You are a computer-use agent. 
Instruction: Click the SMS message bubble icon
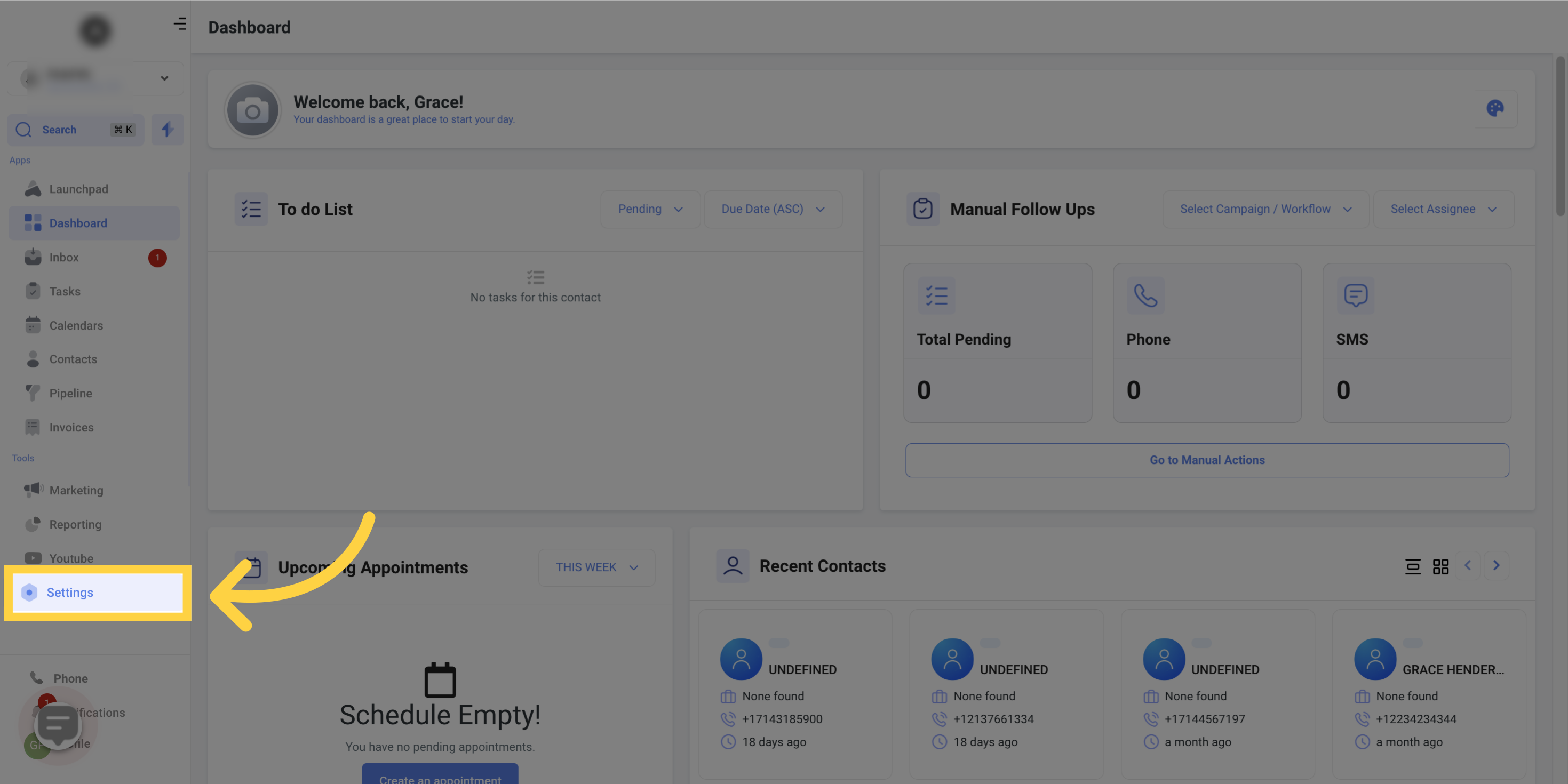(1355, 296)
